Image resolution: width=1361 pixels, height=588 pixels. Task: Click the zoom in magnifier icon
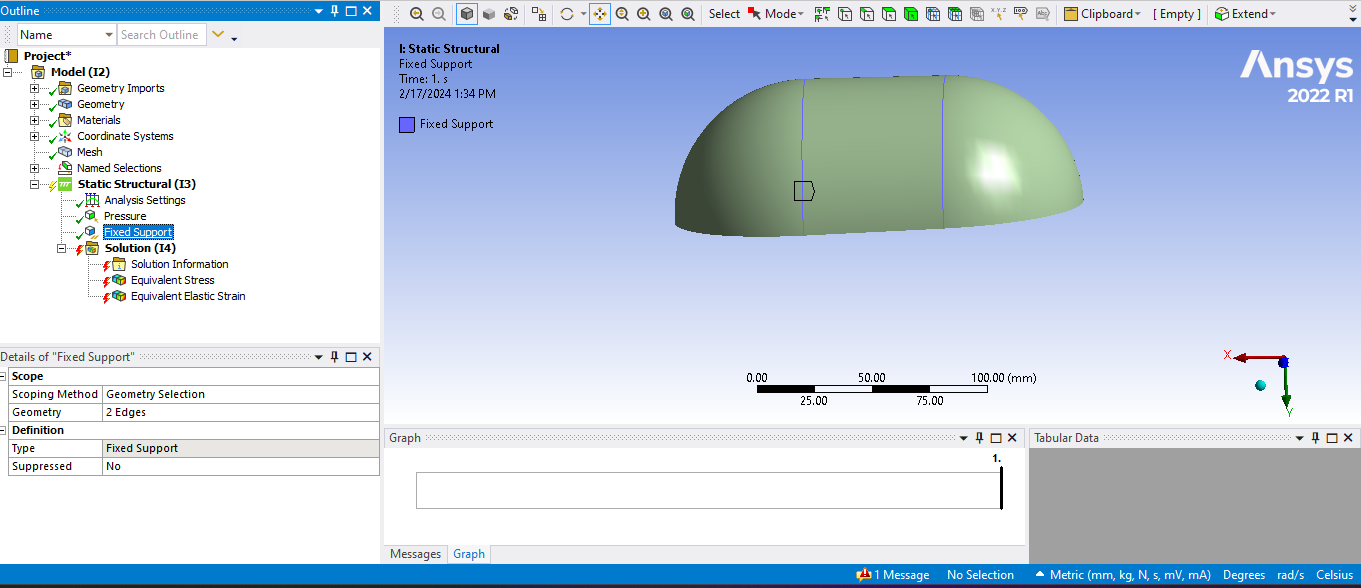pyautogui.click(x=417, y=14)
